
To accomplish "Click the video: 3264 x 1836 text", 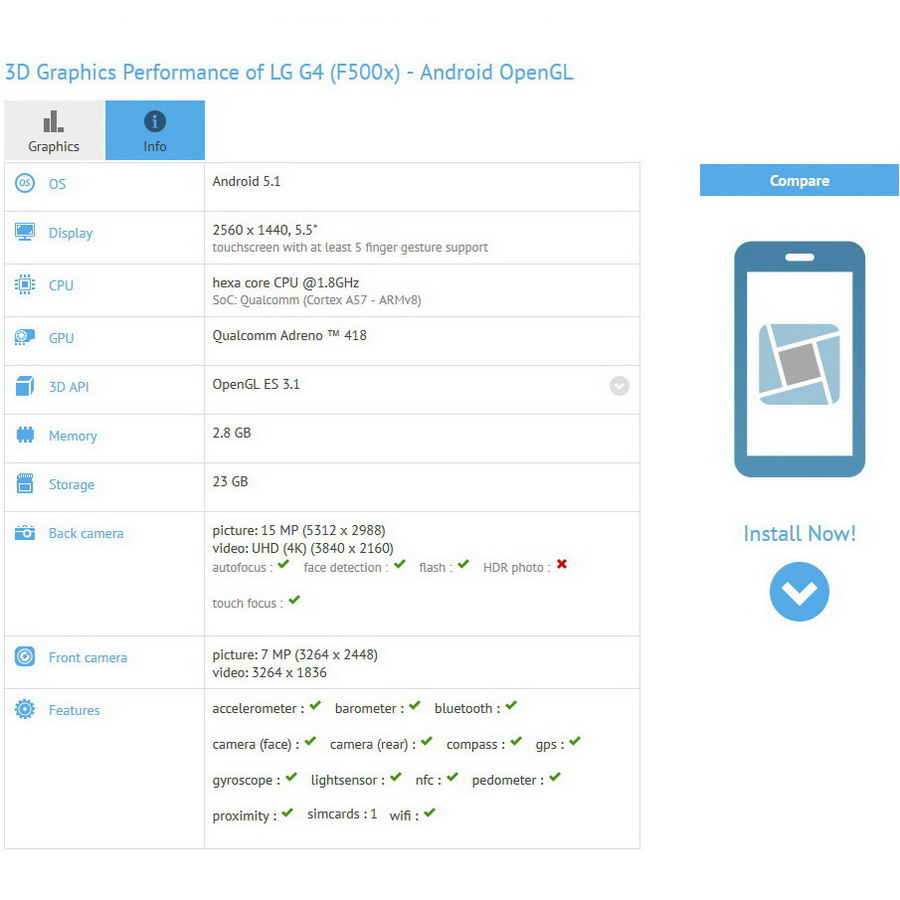I will click(x=269, y=672).
